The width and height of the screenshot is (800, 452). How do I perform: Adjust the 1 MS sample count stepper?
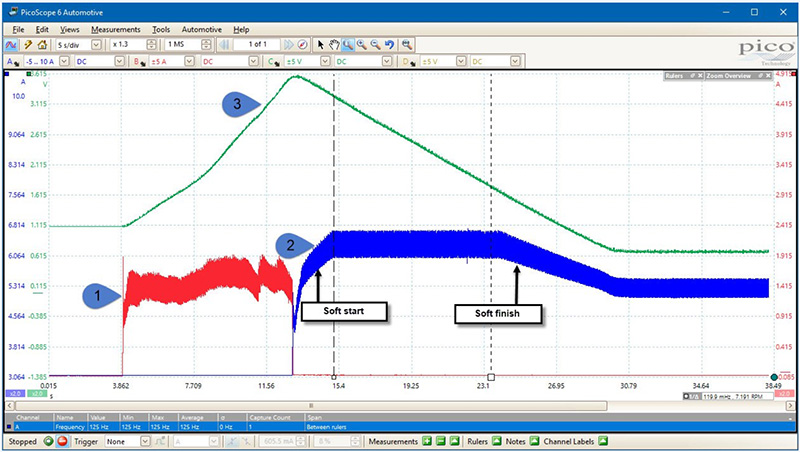tap(206, 45)
